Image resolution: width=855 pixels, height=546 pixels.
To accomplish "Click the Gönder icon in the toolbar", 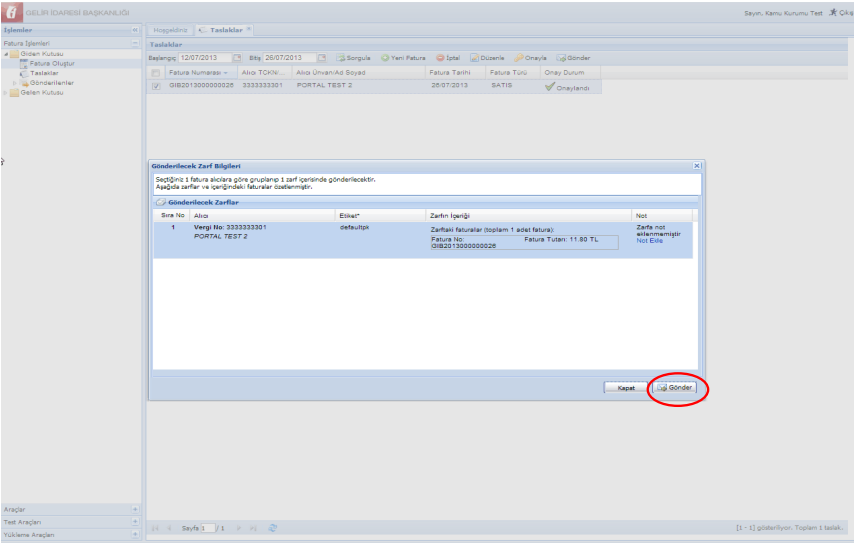I will [x=562, y=58].
